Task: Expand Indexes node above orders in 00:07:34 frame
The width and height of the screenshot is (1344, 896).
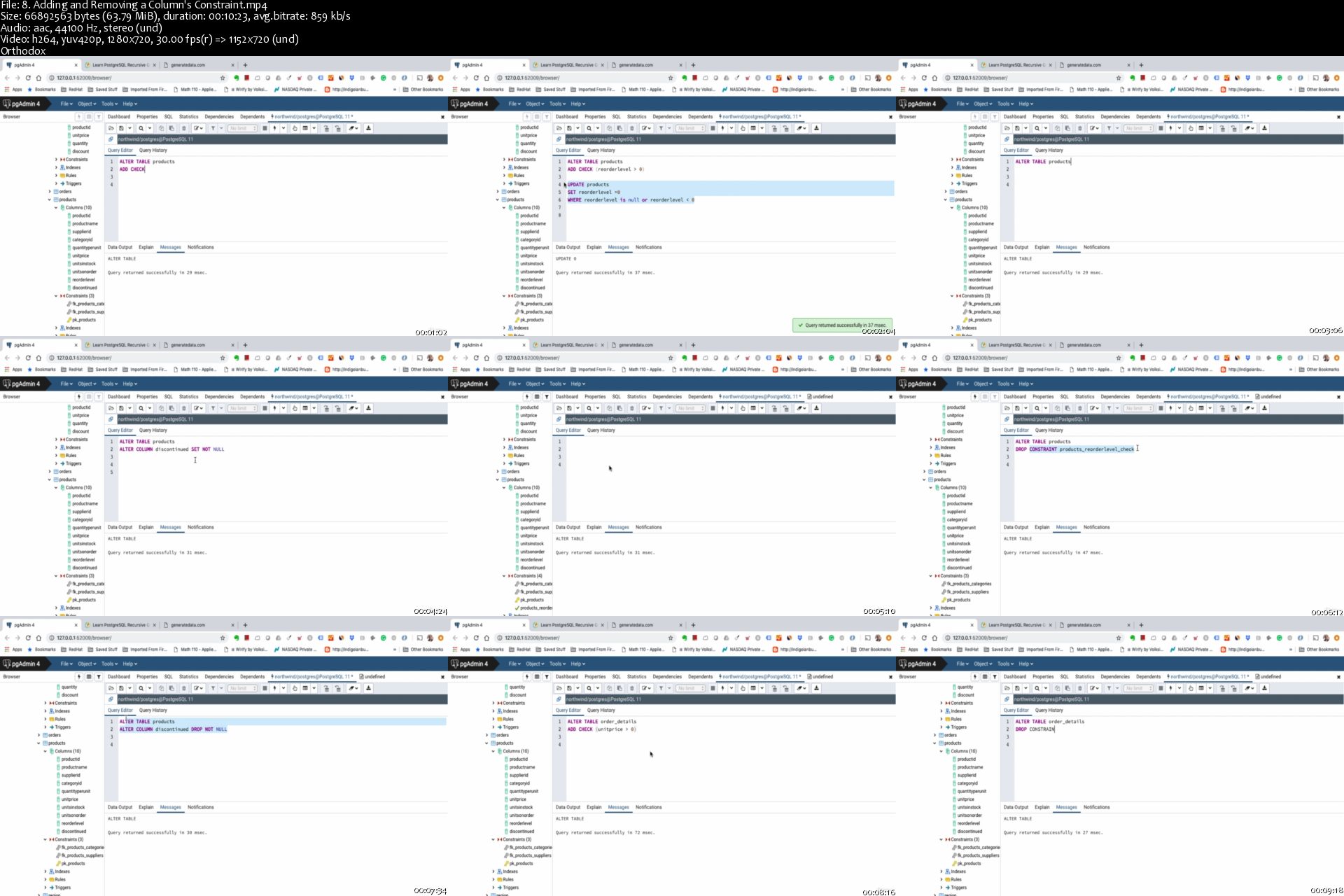Action: [x=45, y=711]
